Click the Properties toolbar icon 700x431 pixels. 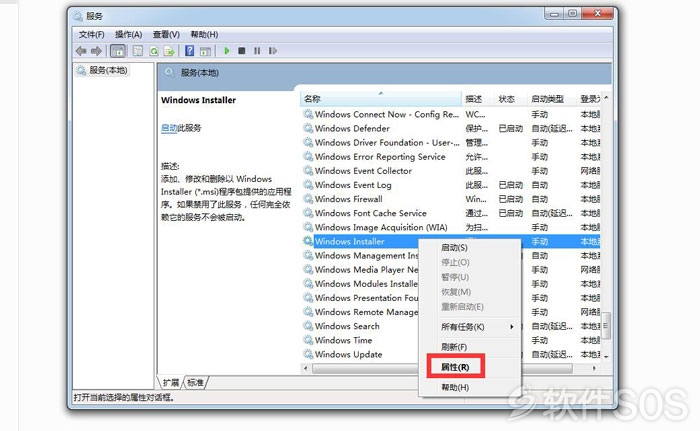pyautogui.click(x=138, y=51)
